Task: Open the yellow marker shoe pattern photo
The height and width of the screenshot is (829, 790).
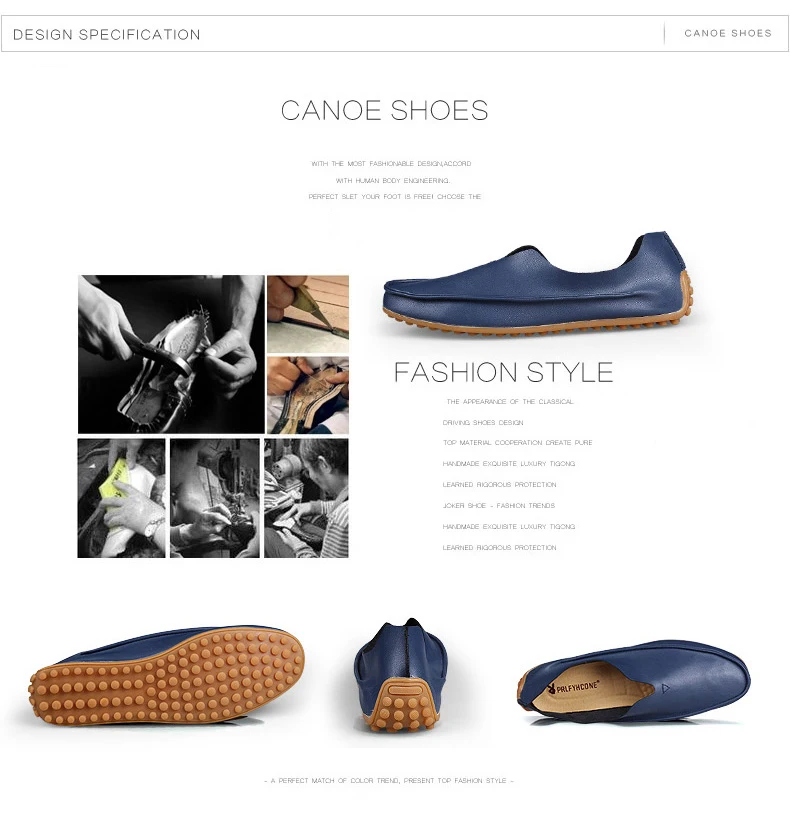Action: point(122,498)
